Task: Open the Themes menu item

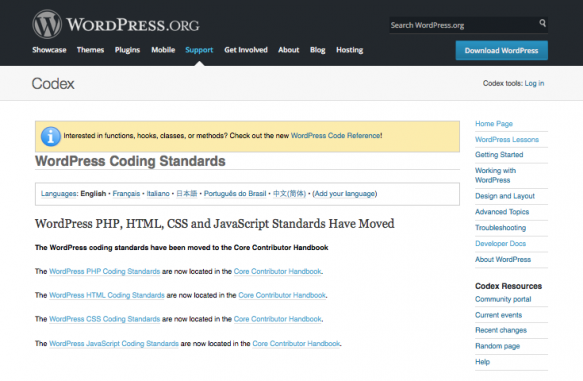Action: pyautogui.click(x=90, y=50)
